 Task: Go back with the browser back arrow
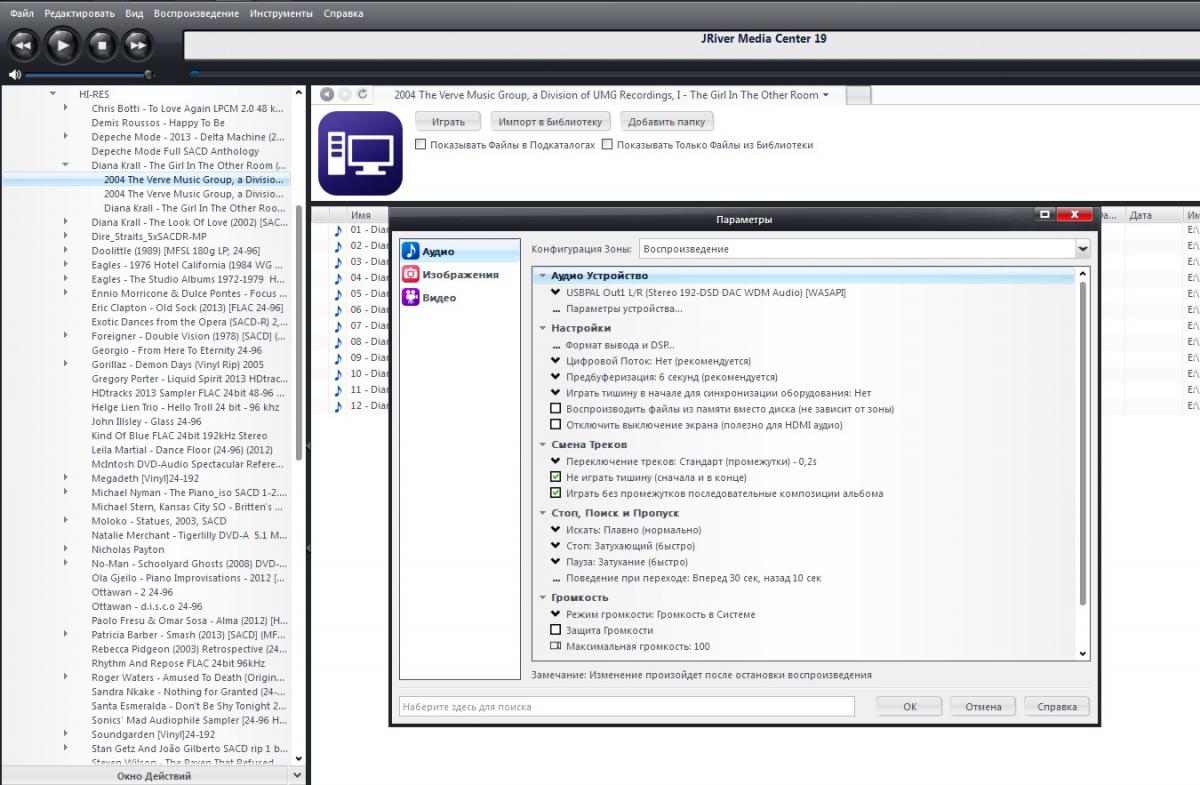(326, 94)
